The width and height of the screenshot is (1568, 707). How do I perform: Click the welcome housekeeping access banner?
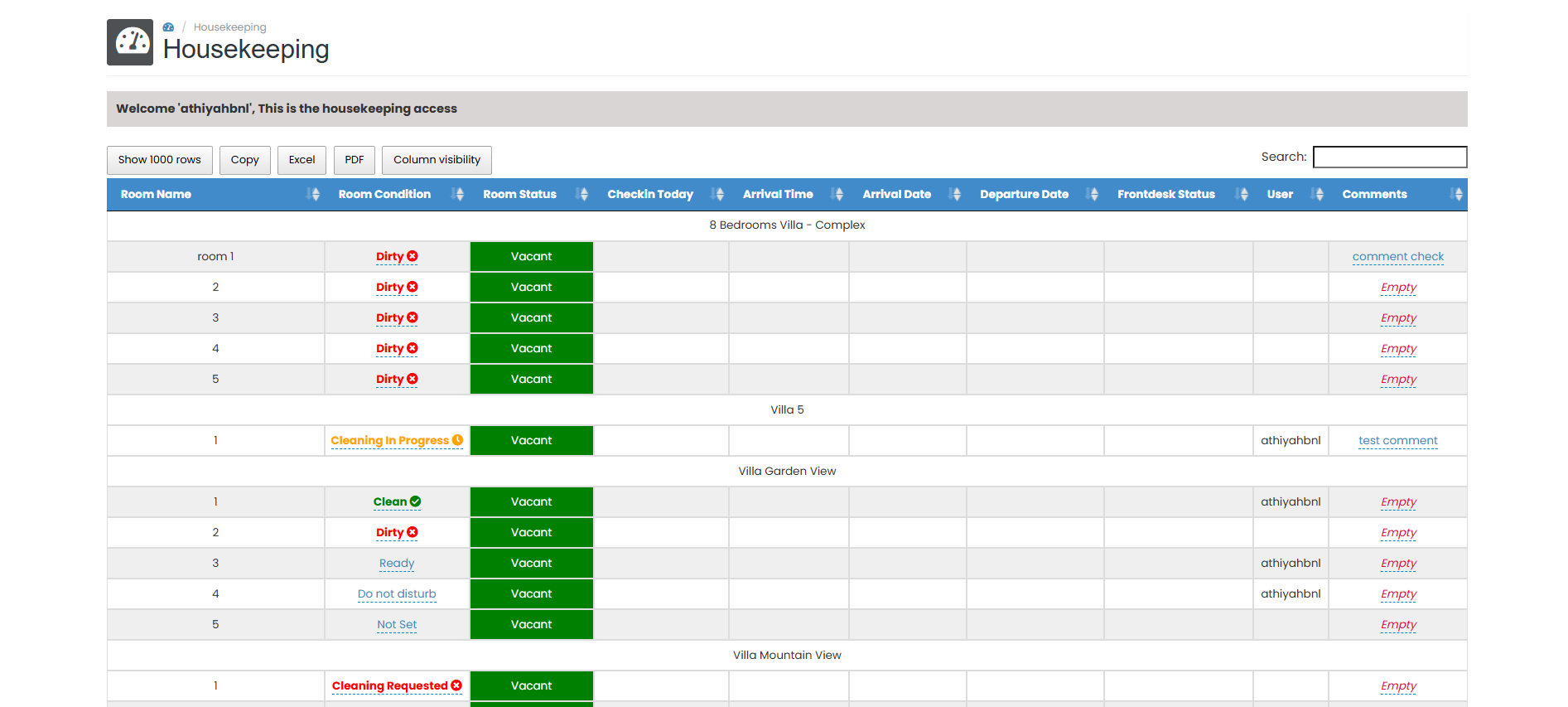[x=787, y=109]
